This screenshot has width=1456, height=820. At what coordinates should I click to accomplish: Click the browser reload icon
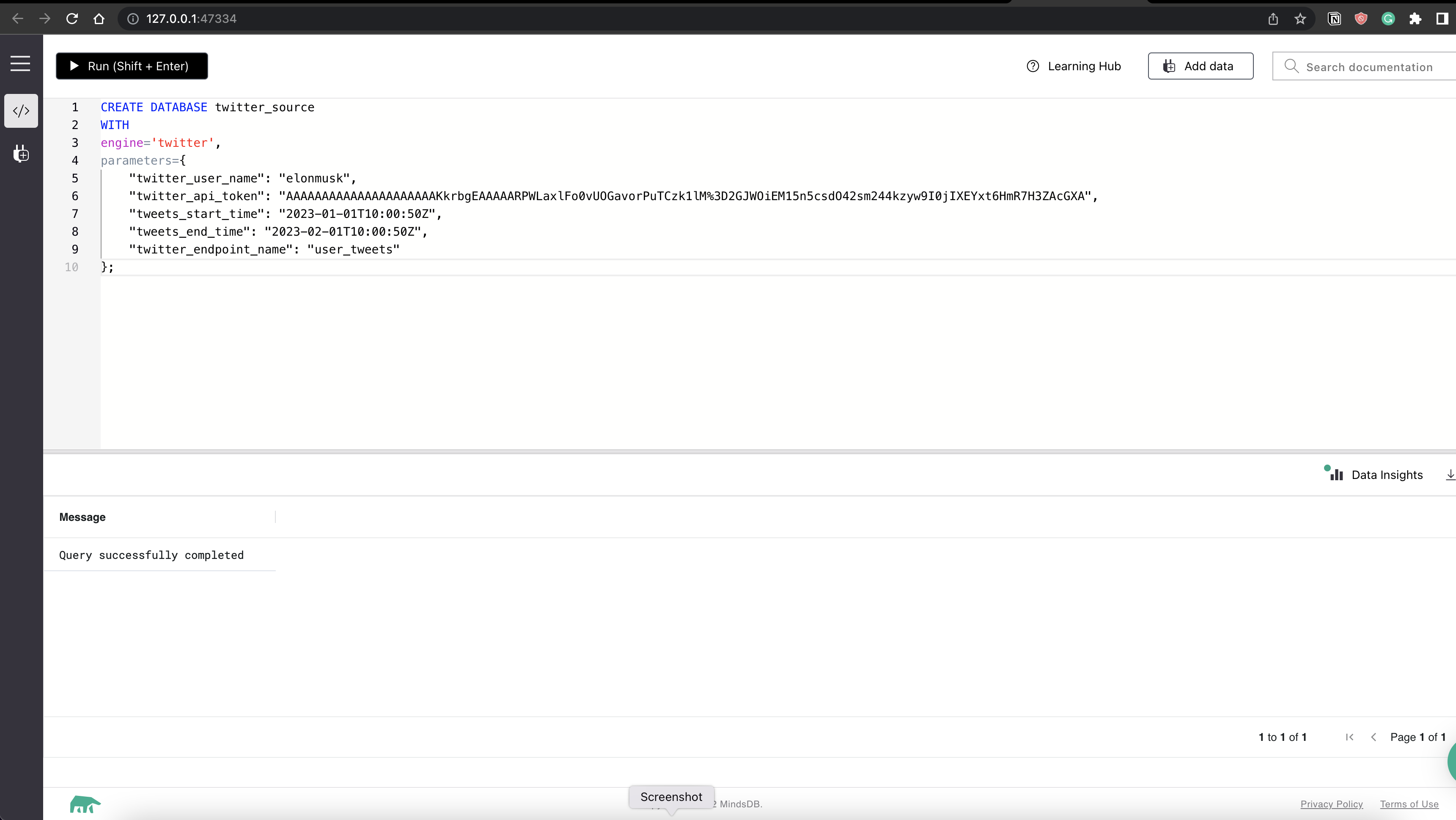coord(72,19)
